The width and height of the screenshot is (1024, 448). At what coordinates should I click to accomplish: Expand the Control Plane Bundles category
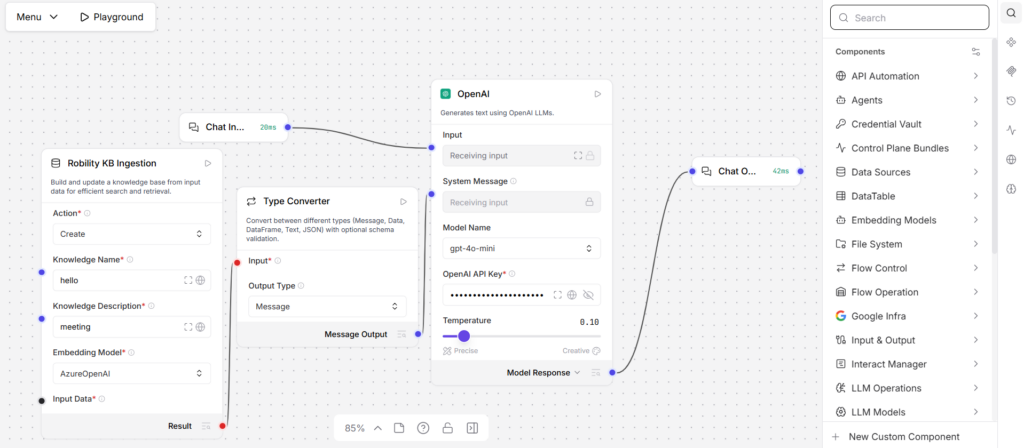tap(908, 148)
